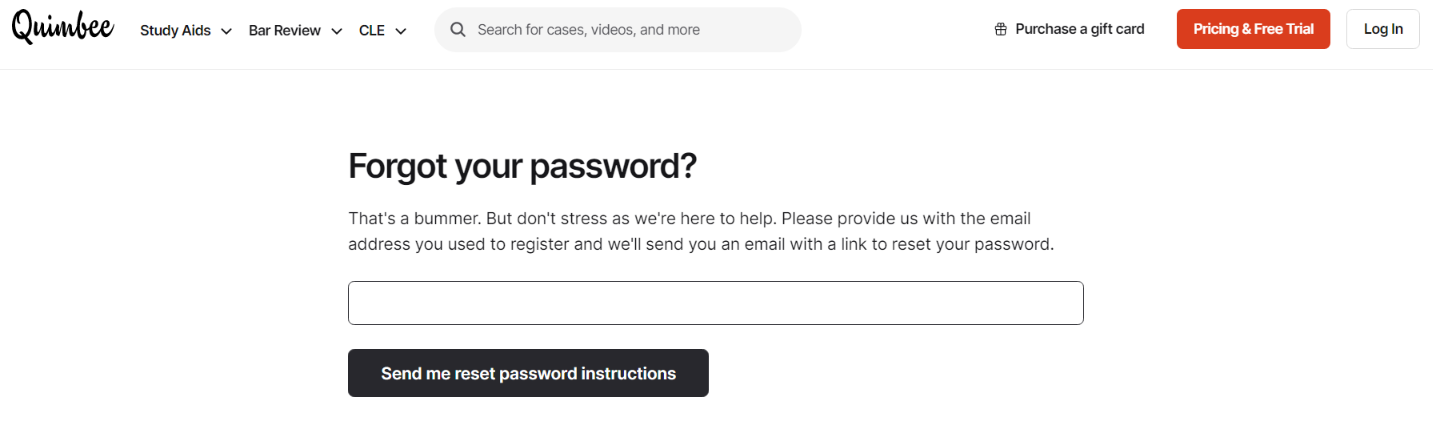This screenshot has height=443, width=1433.
Task: Send me reset password instructions
Action: pyautogui.click(x=528, y=373)
